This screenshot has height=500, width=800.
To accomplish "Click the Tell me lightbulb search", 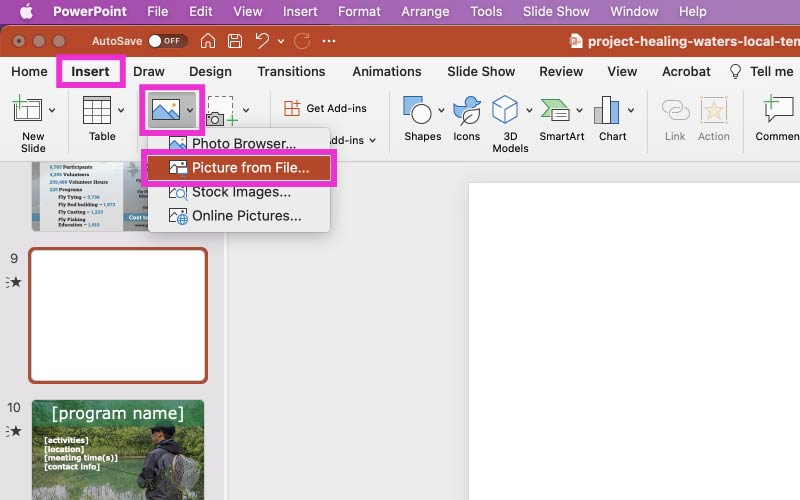I will pyautogui.click(x=762, y=71).
